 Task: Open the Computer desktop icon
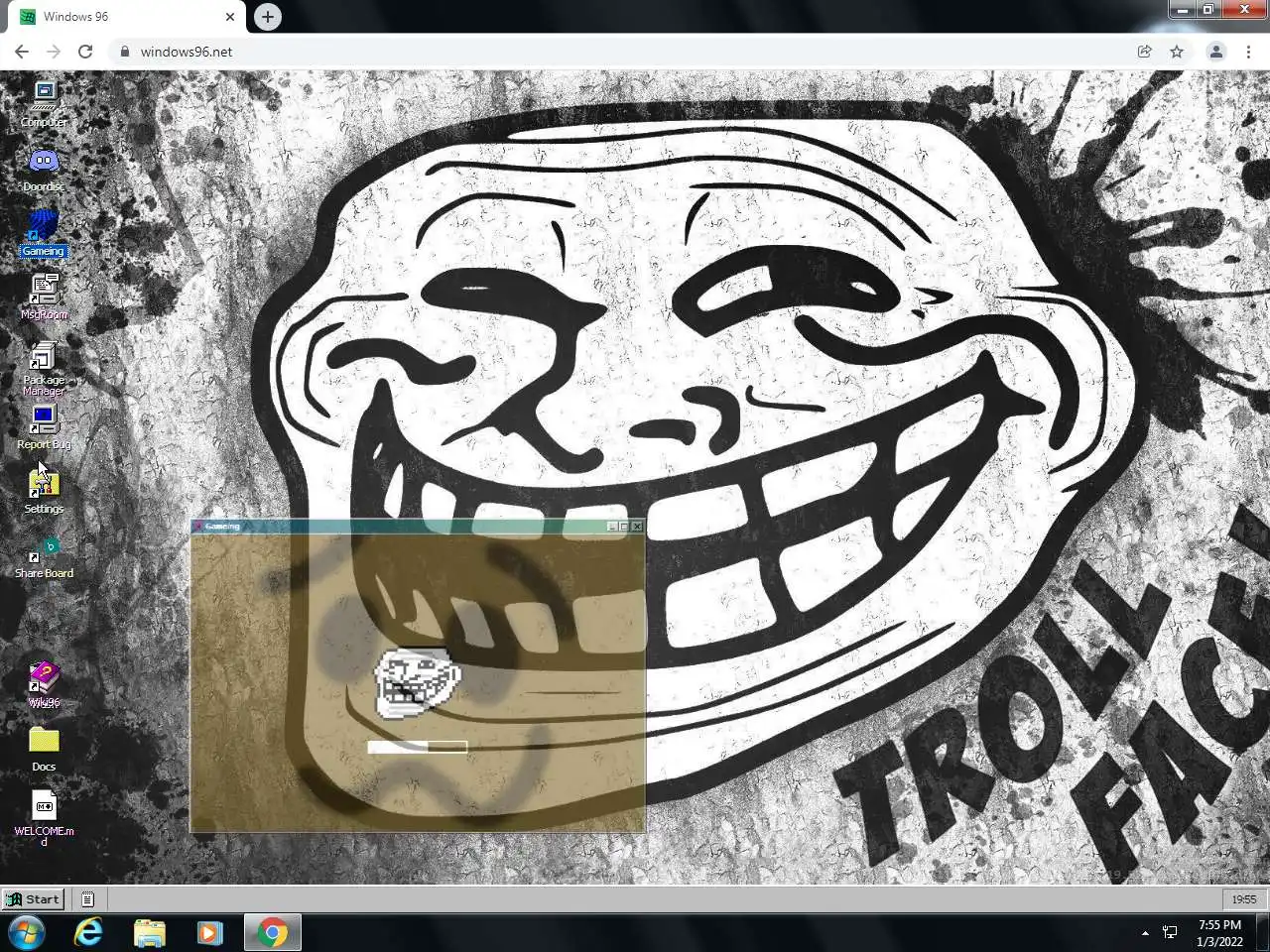[x=44, y=104]
